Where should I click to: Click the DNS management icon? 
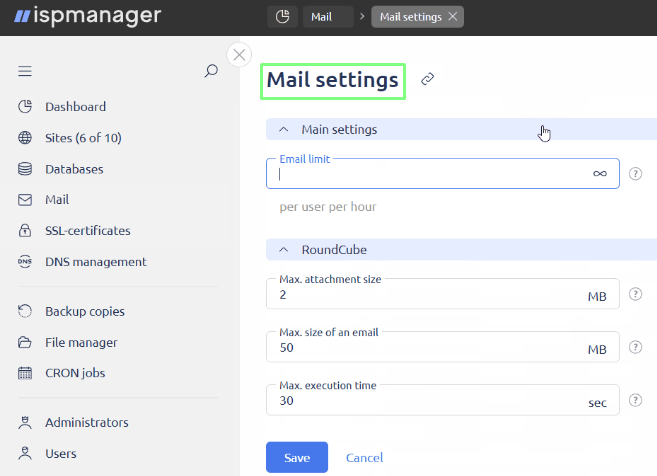pyautogui.click(x=25, y=261)
